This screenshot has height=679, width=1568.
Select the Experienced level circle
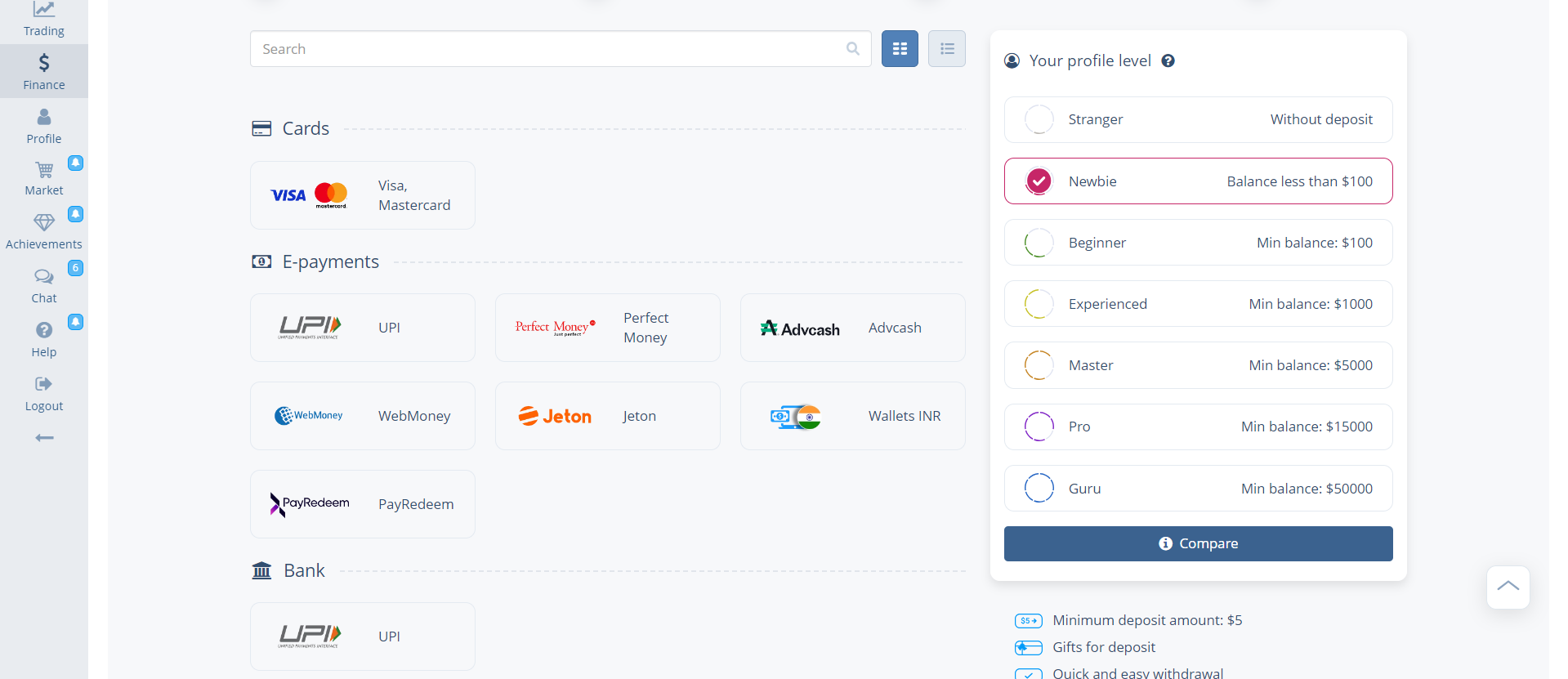pyautogui.click(x=1039, y=304)
